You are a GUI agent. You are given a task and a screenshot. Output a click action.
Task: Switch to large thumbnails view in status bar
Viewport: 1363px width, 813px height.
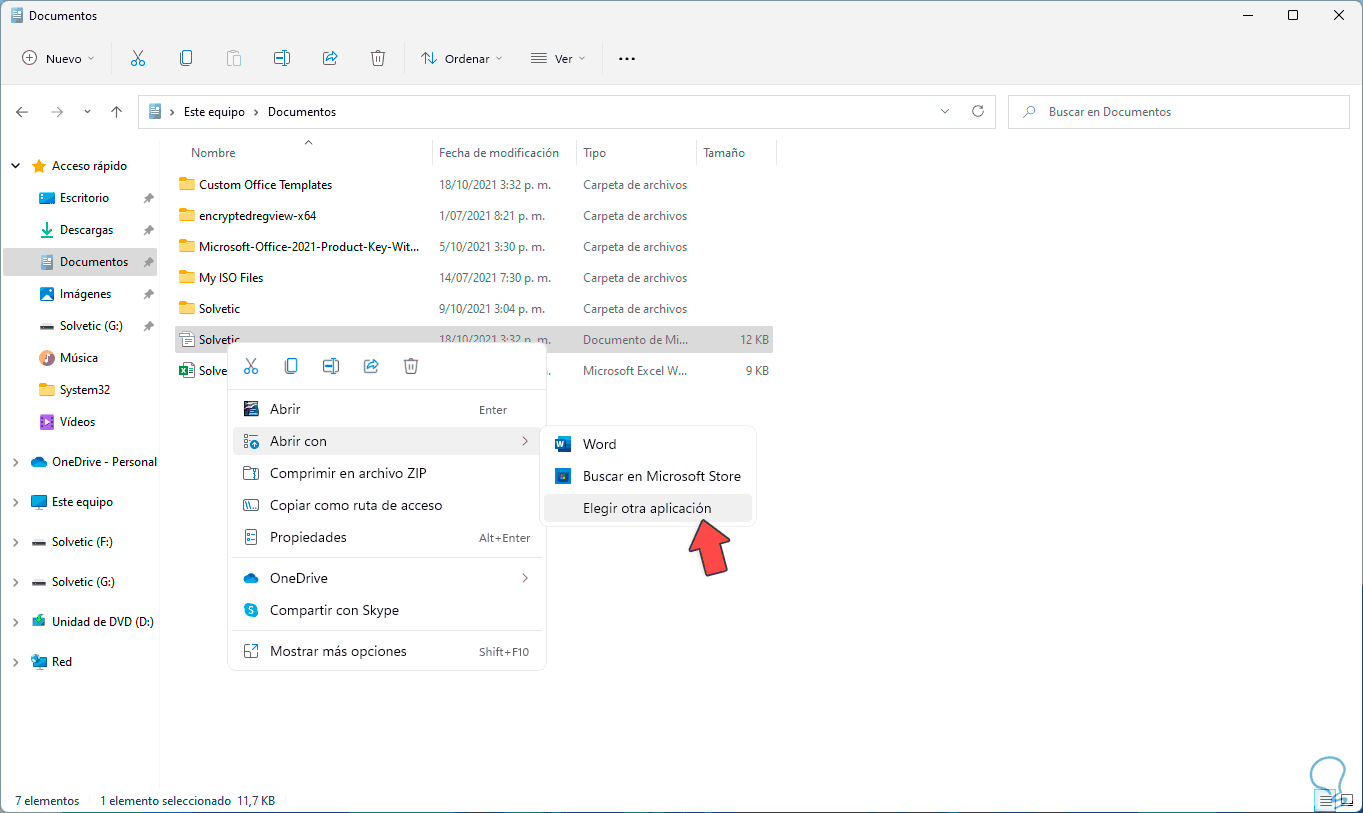tap(1346, 801)
